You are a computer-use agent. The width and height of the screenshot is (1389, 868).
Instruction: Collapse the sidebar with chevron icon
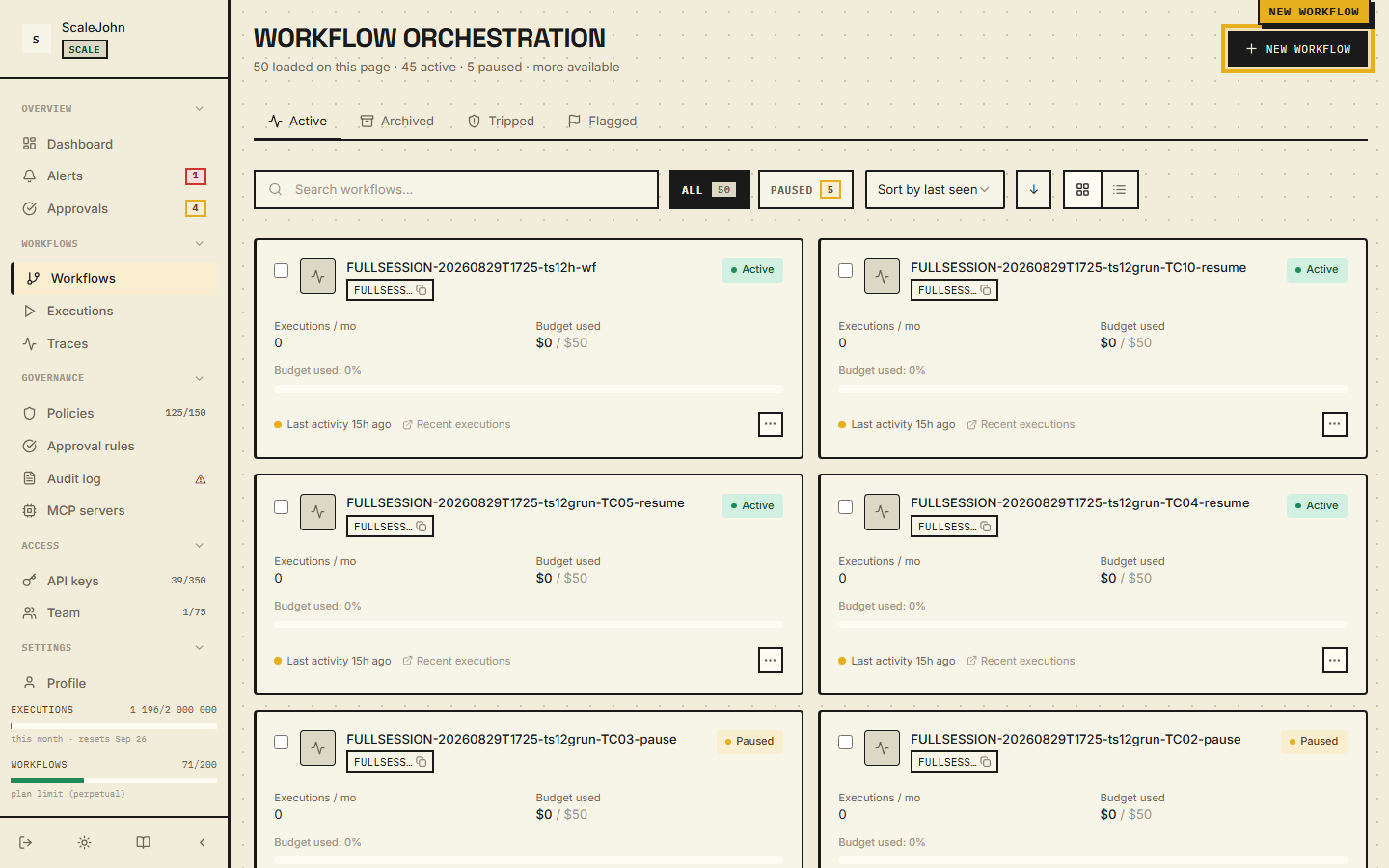202,842
